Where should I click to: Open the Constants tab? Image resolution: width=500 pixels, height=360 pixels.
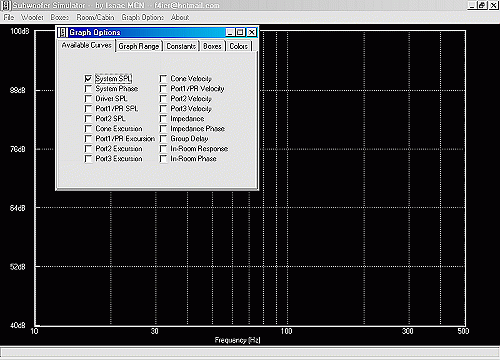click(x=181, y=46)
